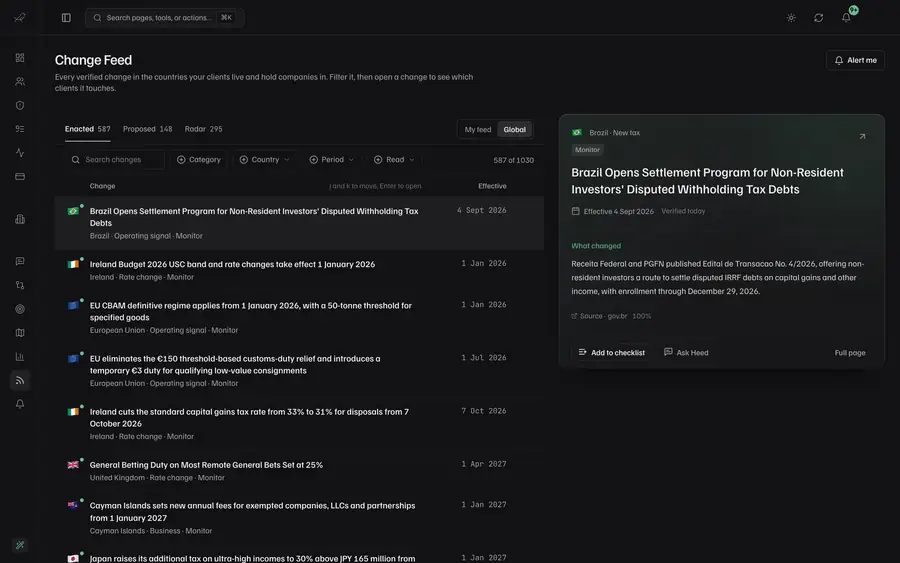Click the calendar icon beside Effective date
This screenshot has height=563, width=900.
(x=576, y=211)
